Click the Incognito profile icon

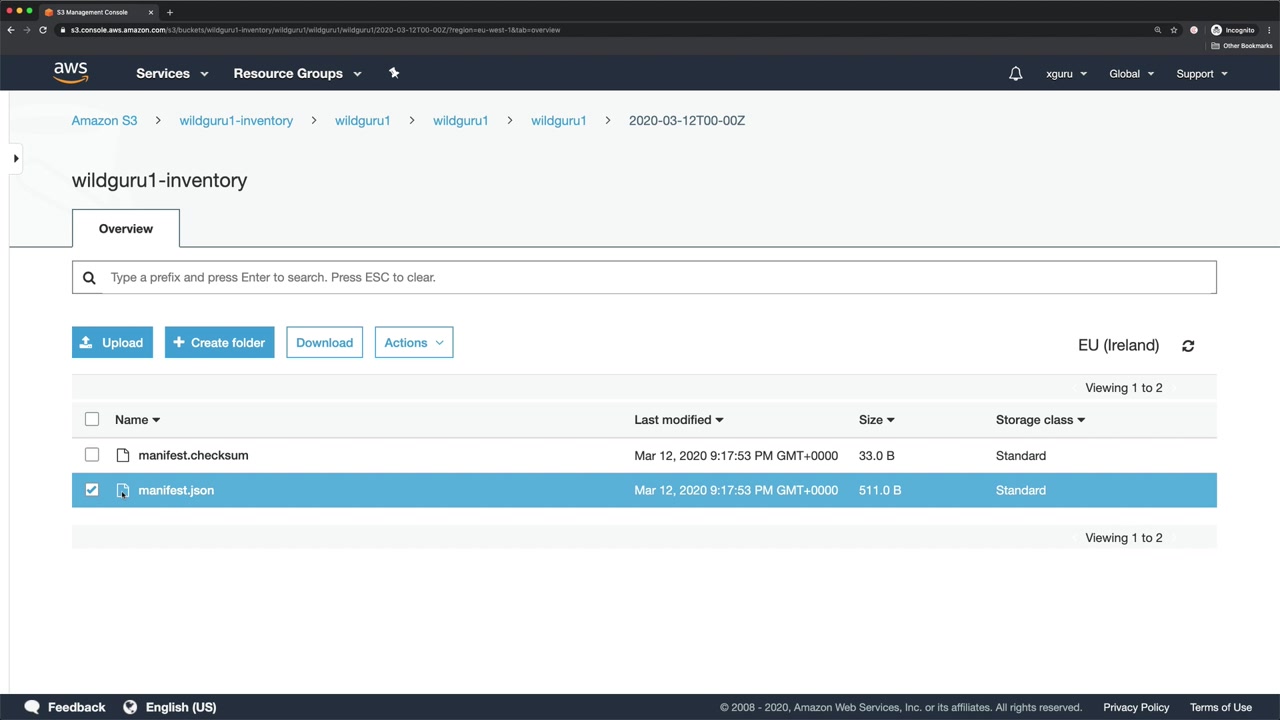(x=1216, y=30)
